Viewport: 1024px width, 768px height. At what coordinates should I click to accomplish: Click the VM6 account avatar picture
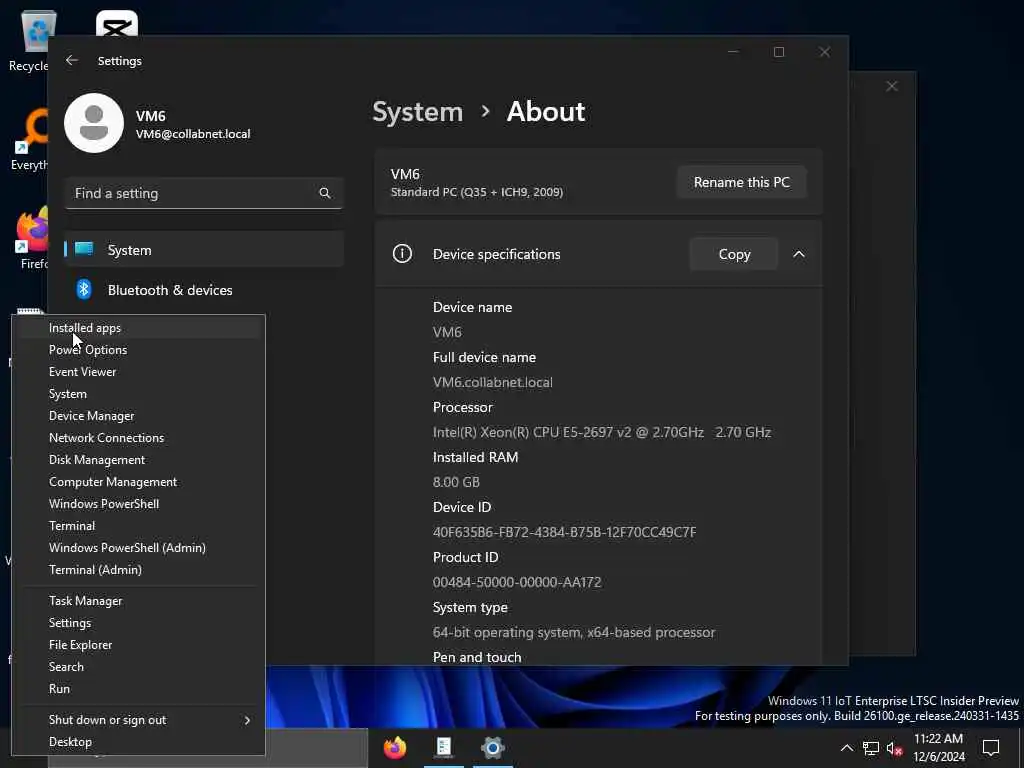[94, 123]
